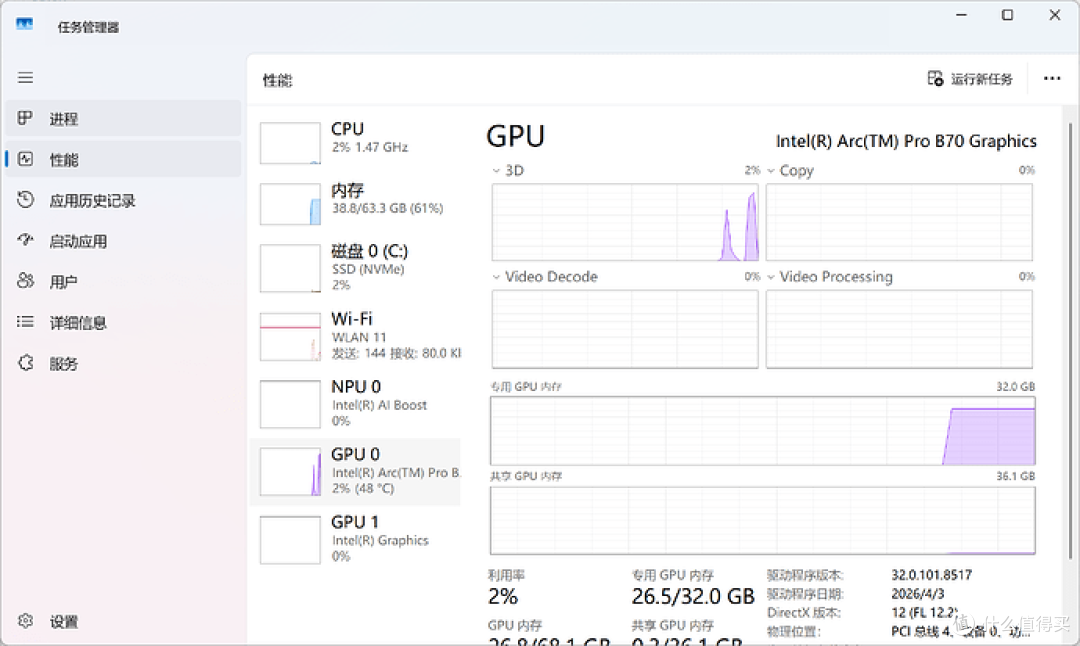This screenshot has width=1080, height=646.
Task: Click the 应用历史记录 history clock icon
Action: (25, 200)
